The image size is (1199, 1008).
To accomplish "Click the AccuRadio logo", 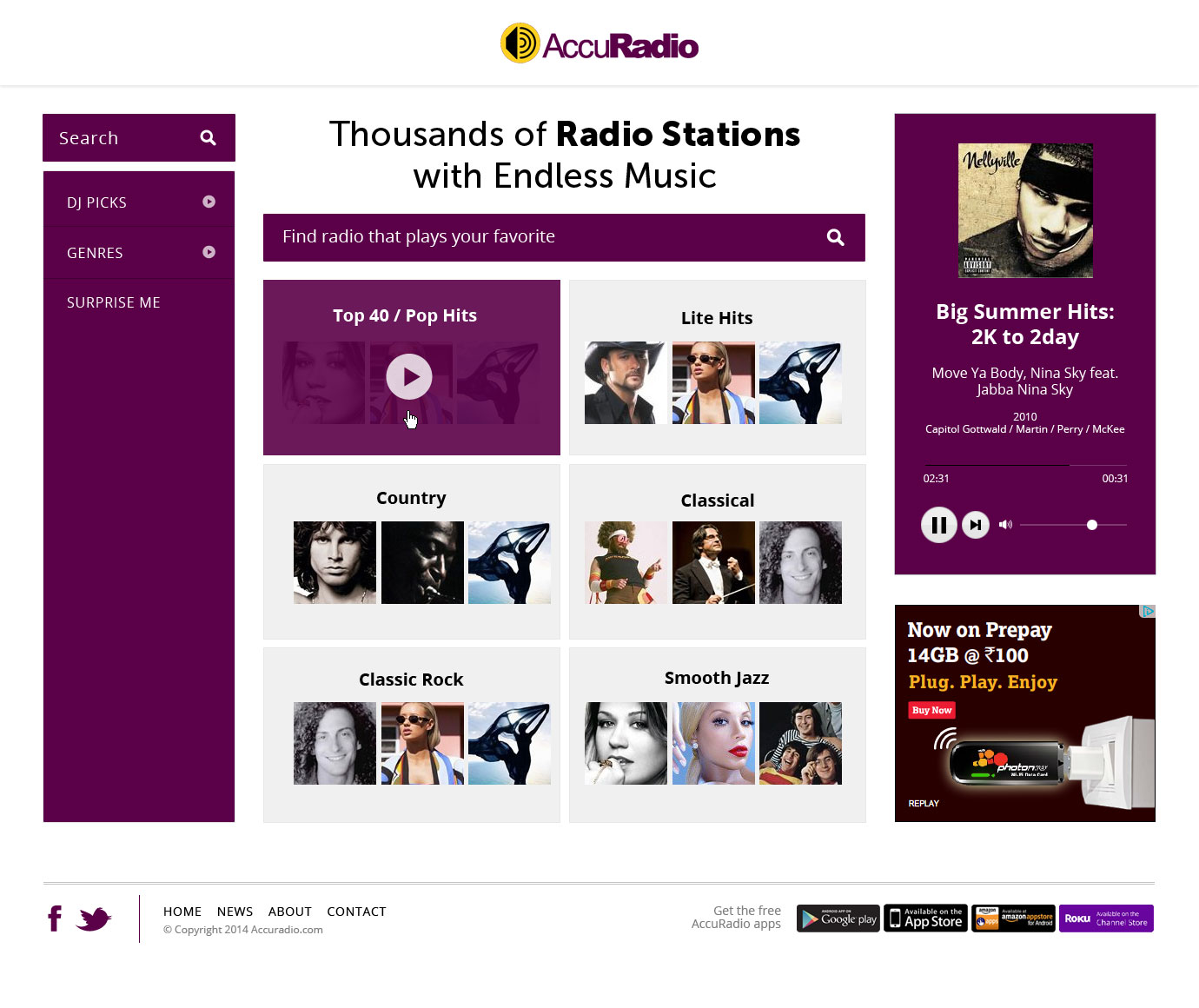I will click(x=599, y=43).
